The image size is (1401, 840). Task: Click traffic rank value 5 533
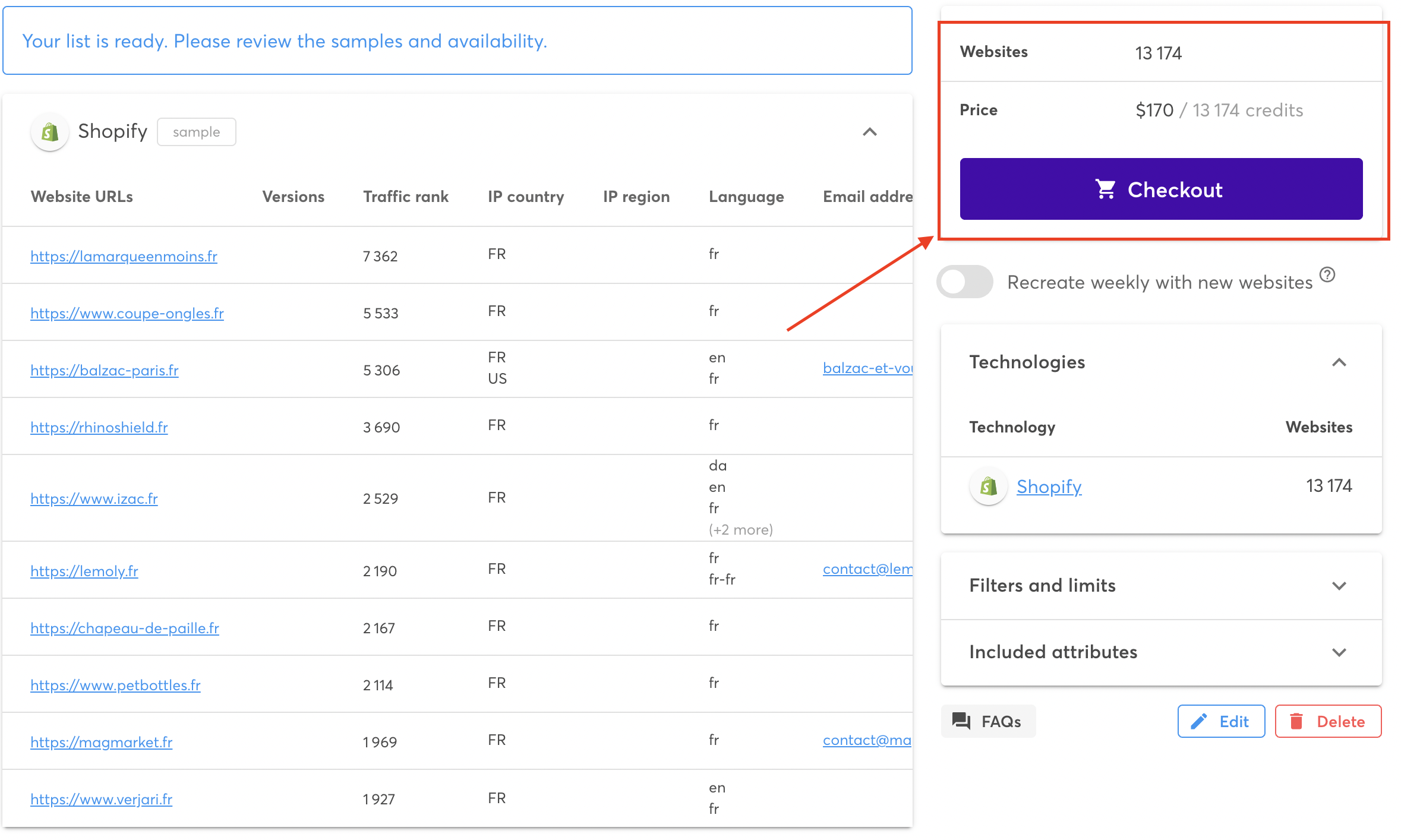click(381, 313)
